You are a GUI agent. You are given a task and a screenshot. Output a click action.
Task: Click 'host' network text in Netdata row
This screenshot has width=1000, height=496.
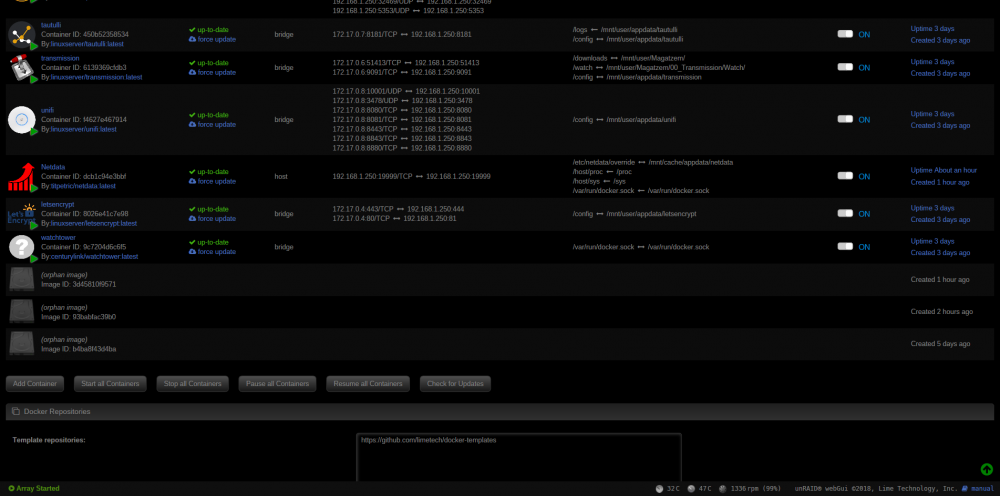click(x=281, y=176)
